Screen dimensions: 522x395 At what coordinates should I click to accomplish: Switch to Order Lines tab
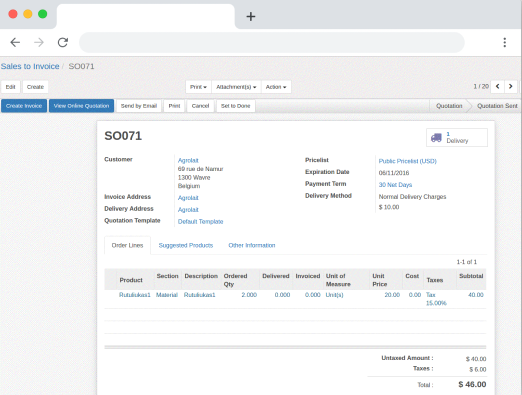(127, 246)
